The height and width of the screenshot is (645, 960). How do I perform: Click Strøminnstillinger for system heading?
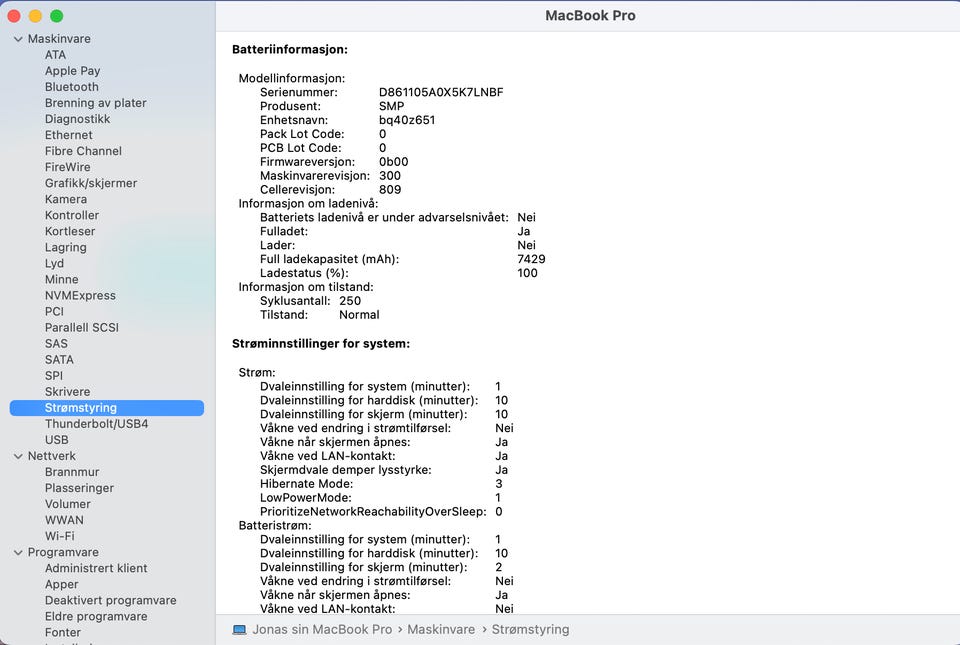coord(321,344)
